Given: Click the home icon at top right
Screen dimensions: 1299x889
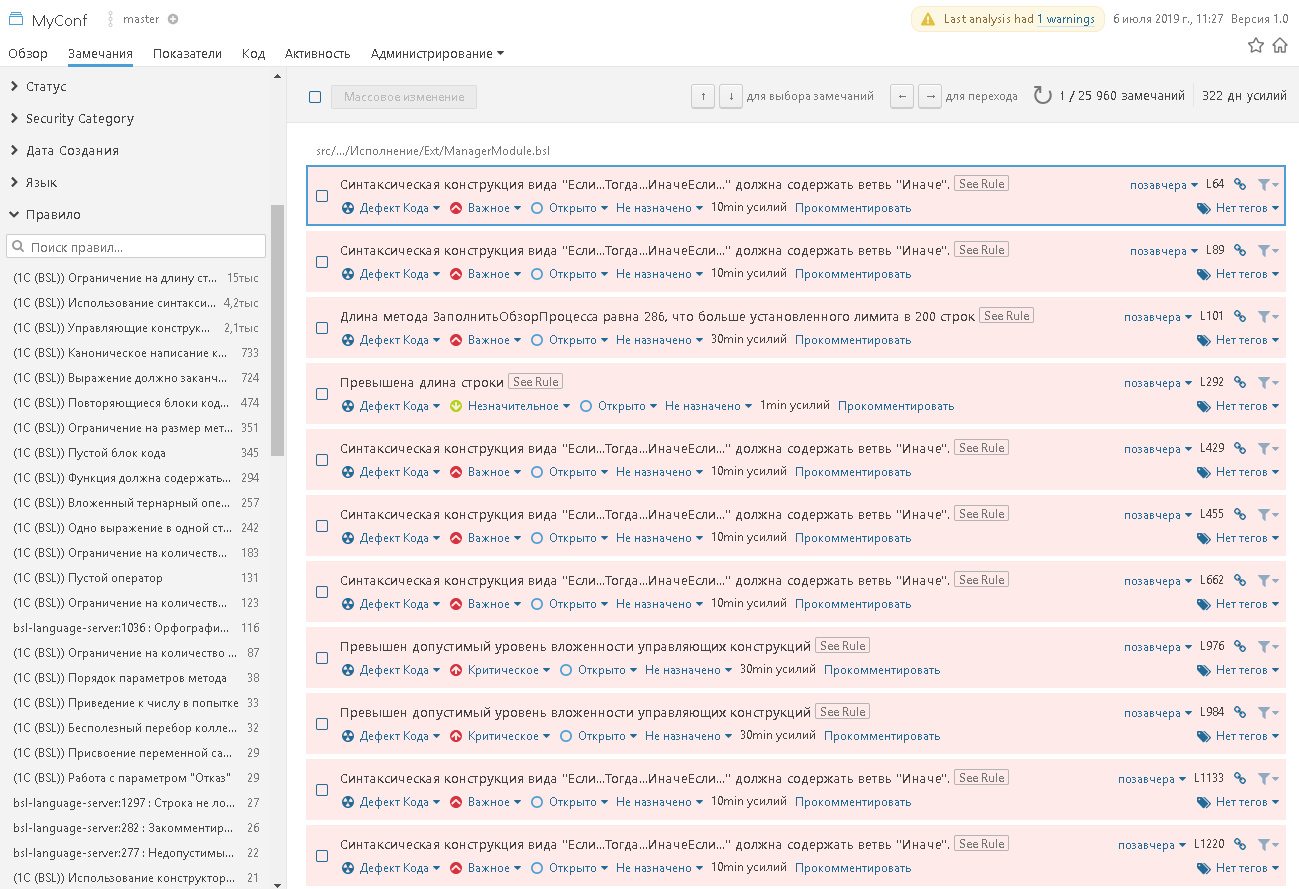Looking at the screenshot, I should 1280,45.
